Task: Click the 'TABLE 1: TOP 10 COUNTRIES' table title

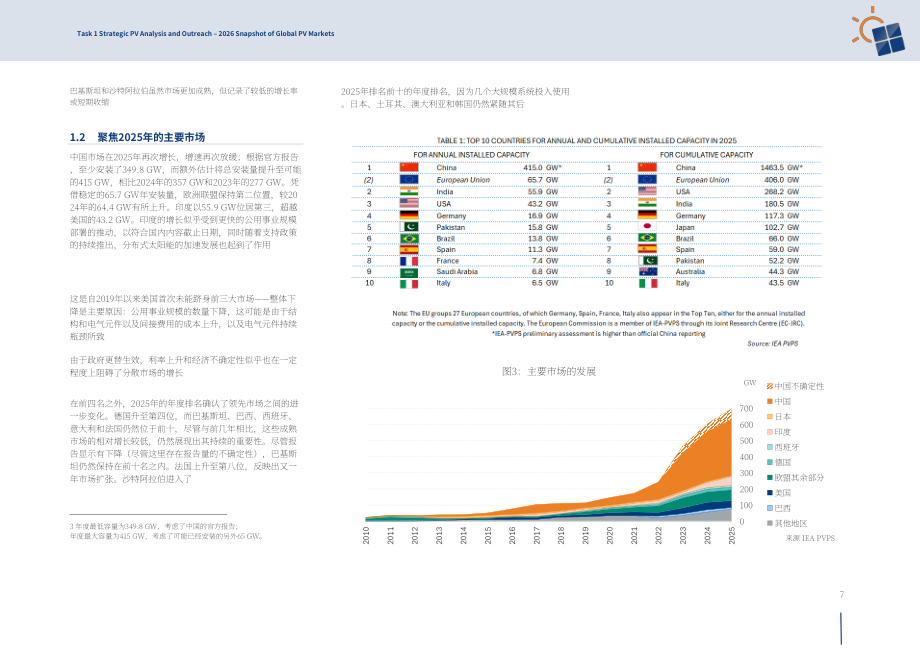Action: (587, 141)
